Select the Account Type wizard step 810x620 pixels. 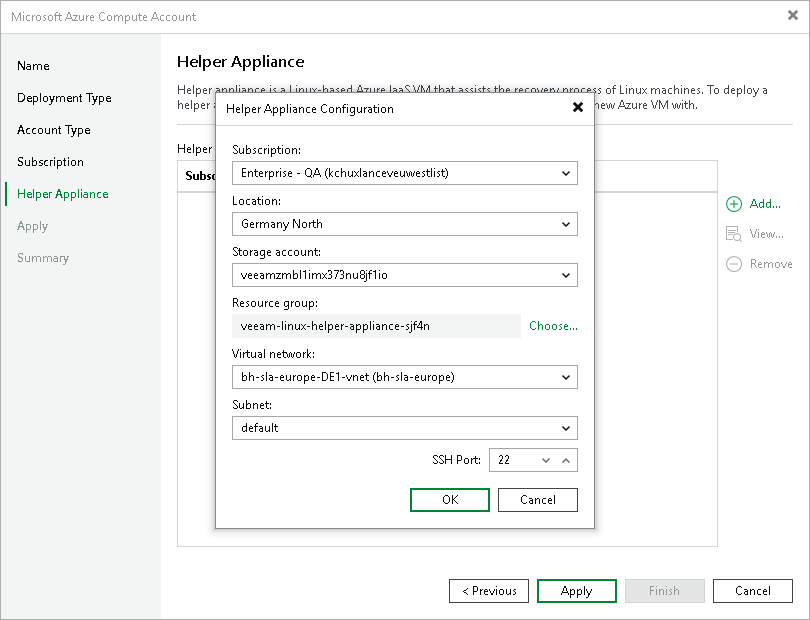pos(54,130)
